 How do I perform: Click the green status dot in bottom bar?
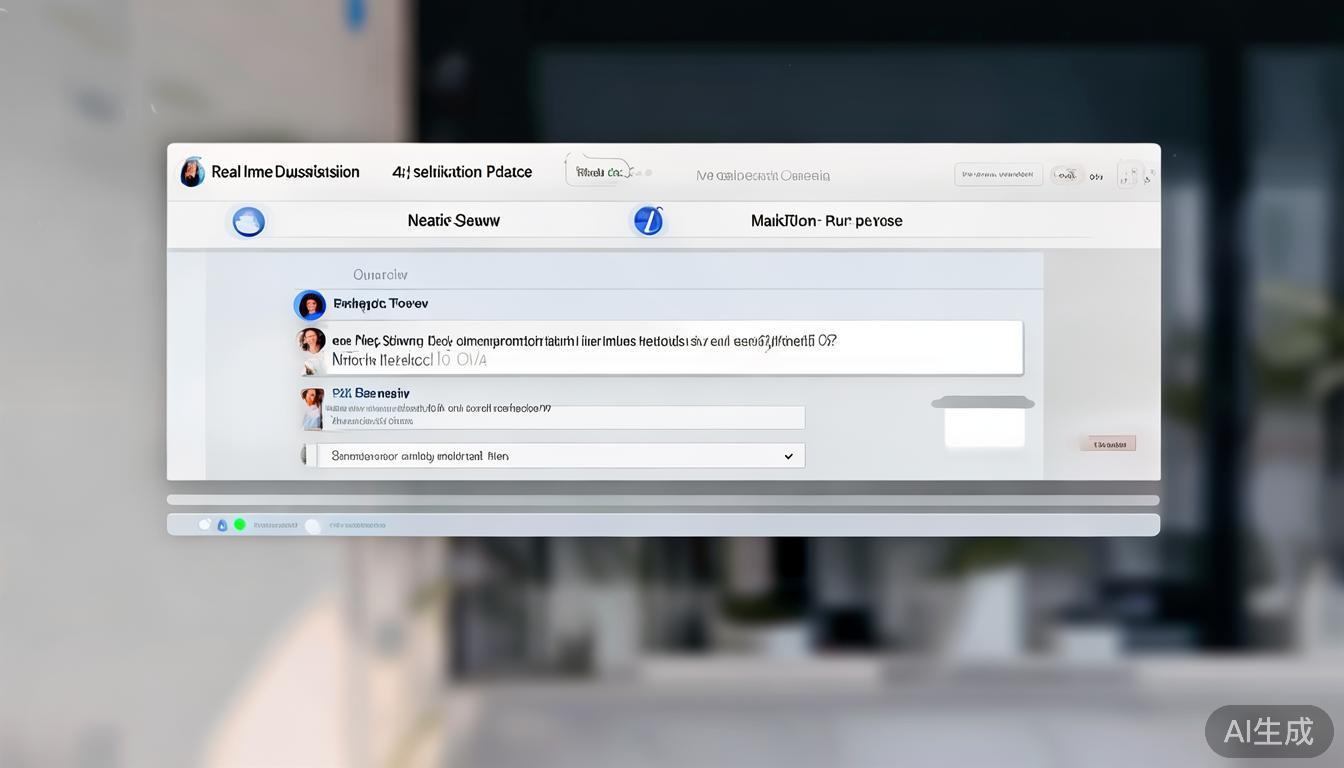pos(239,524)
